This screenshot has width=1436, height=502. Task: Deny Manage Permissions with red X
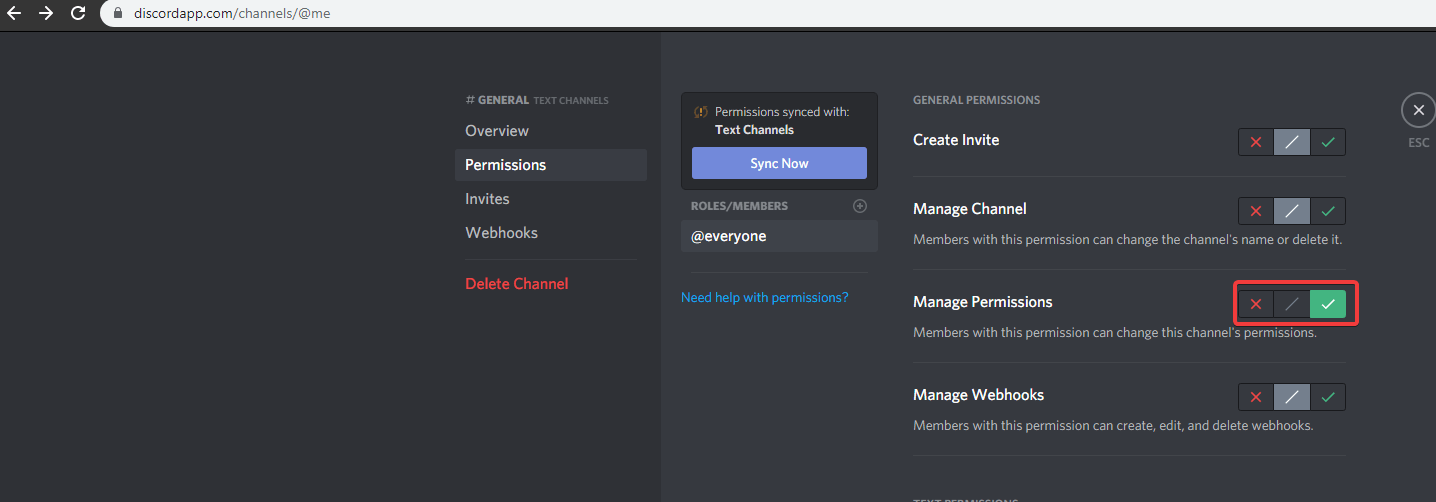pos(1256,304)
